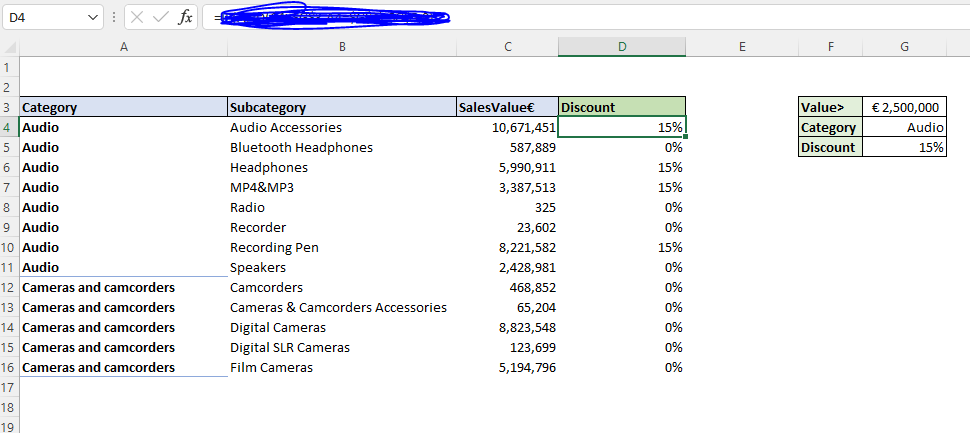Screen dimensions: 970x433
Task: Open the Name Box dropdown arrow
Action: coord(93,18)
